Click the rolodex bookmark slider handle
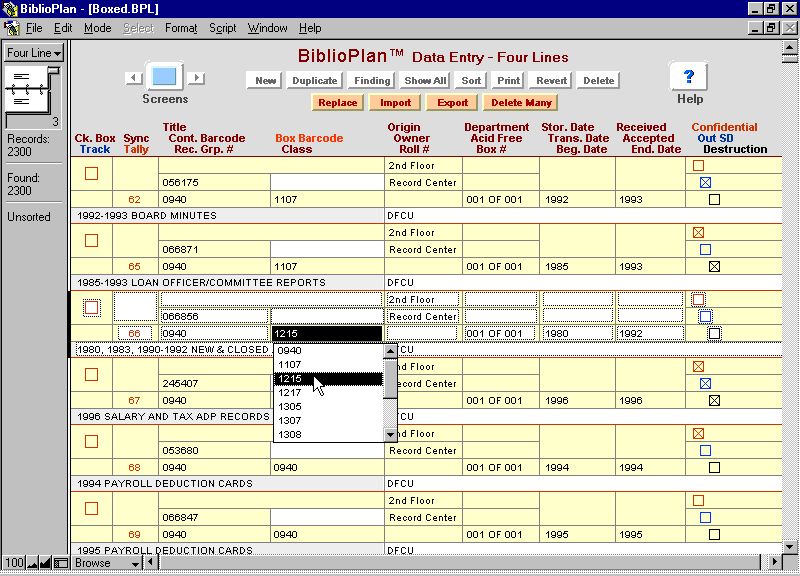The height and width of the screenshot is (576, 800). [x=54, y=72]
